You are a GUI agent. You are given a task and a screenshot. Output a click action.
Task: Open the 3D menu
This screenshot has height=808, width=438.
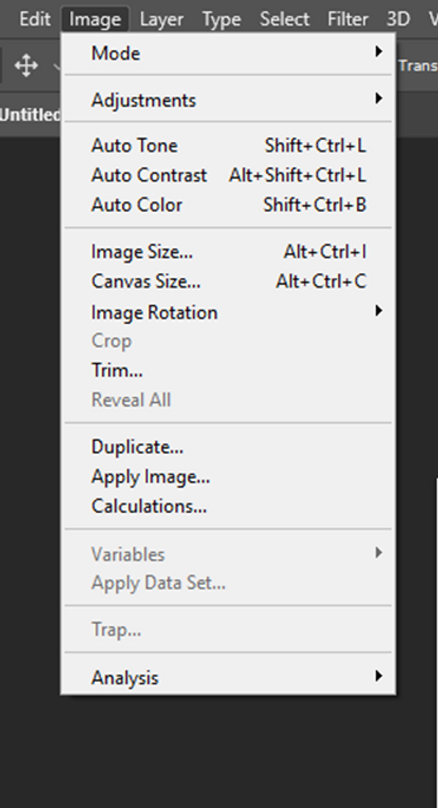(x=398, y=19)
